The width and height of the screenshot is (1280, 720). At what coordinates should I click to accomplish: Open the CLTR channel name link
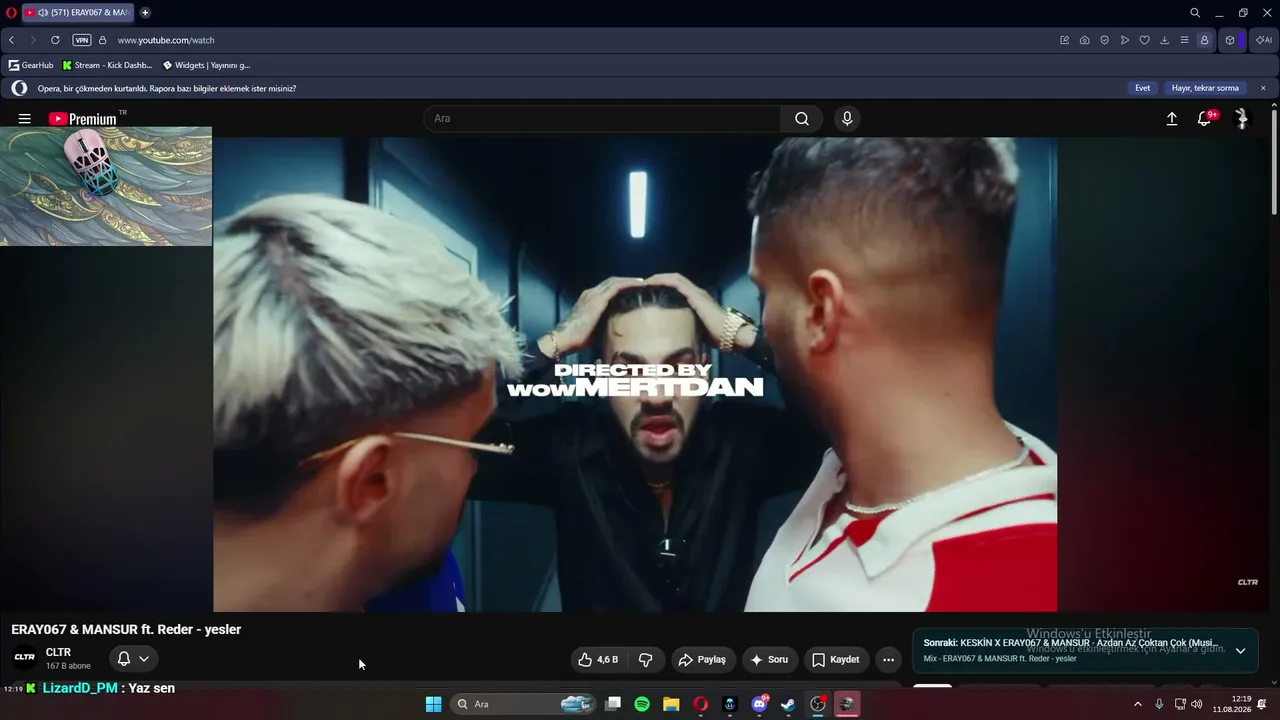coord(58,652)
